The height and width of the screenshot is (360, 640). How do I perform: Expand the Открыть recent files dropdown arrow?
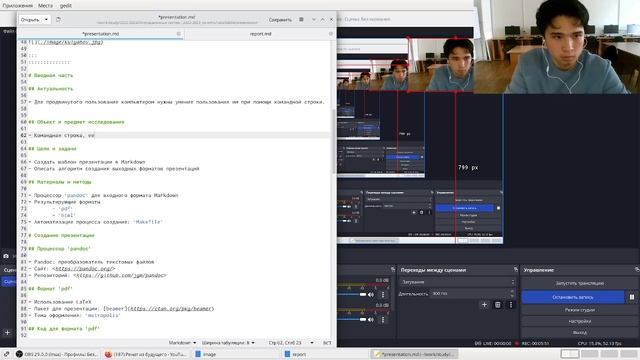coord(46,20)
